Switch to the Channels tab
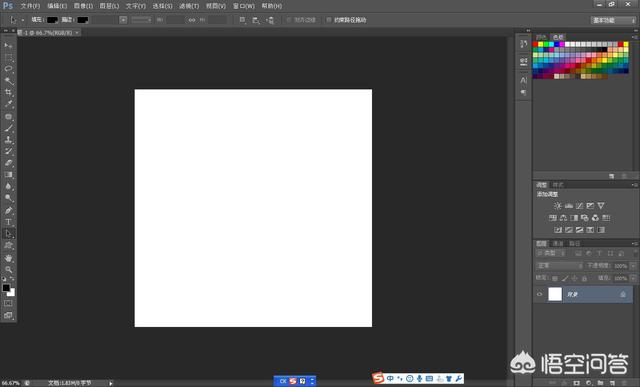Image resolution: width=640 pixels, height=387 pixels. (558, 244)
